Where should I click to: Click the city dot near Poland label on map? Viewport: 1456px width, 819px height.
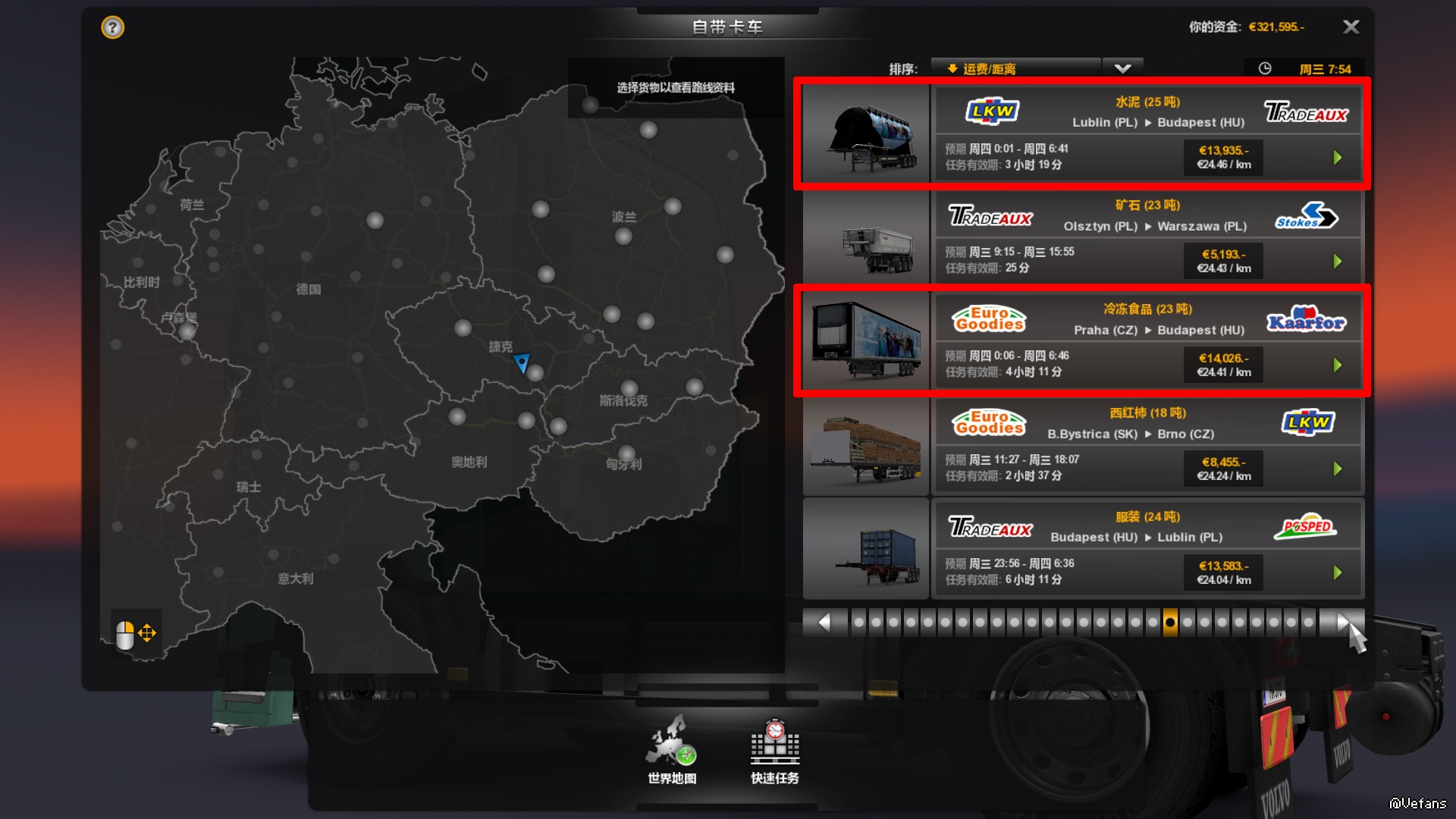[x=623, y=237]
